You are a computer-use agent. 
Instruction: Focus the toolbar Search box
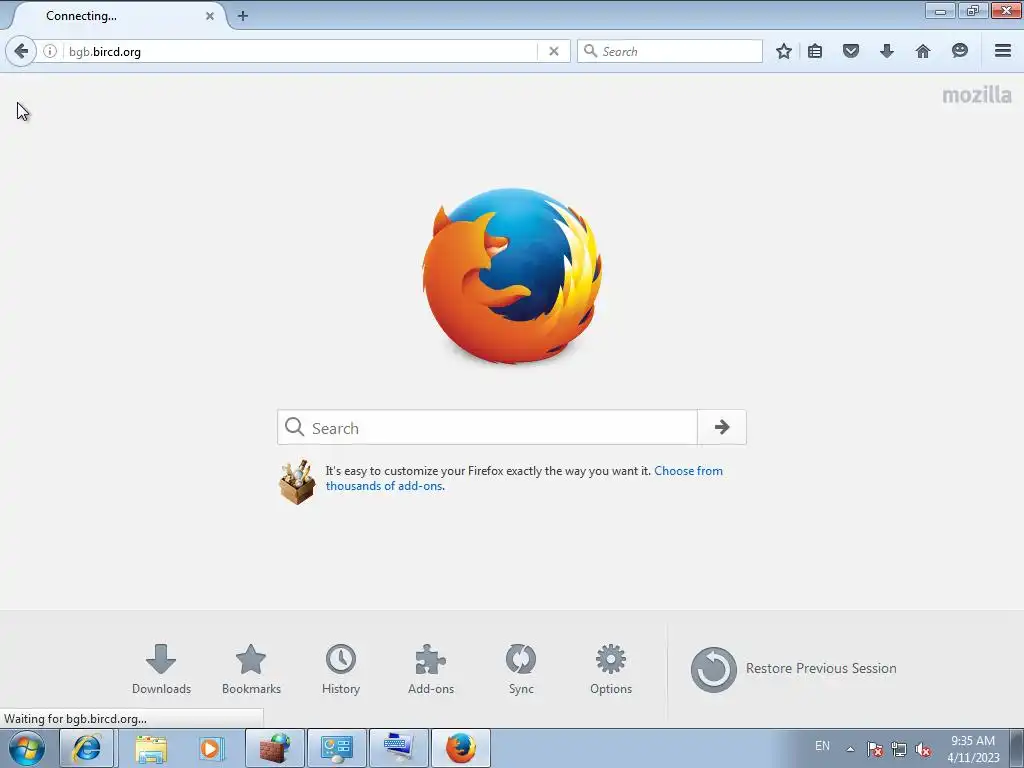coord(670,51)
